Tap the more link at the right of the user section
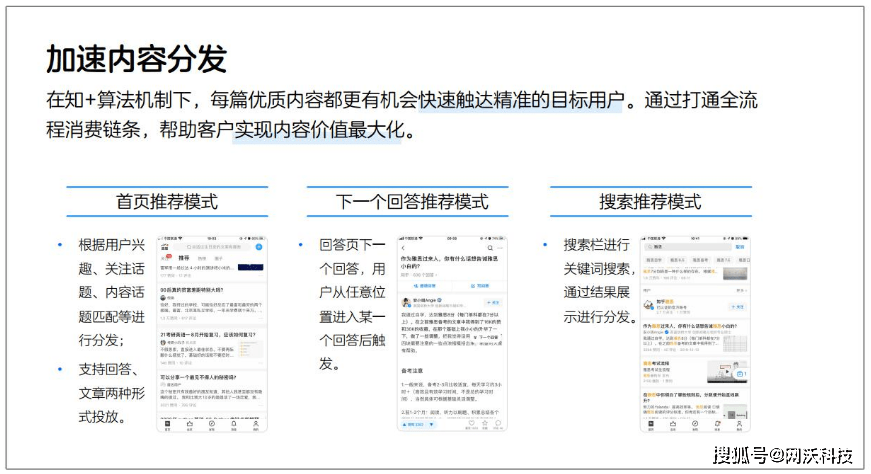The height and width of the screenshot is (474, 871). (x=740, y=290)
